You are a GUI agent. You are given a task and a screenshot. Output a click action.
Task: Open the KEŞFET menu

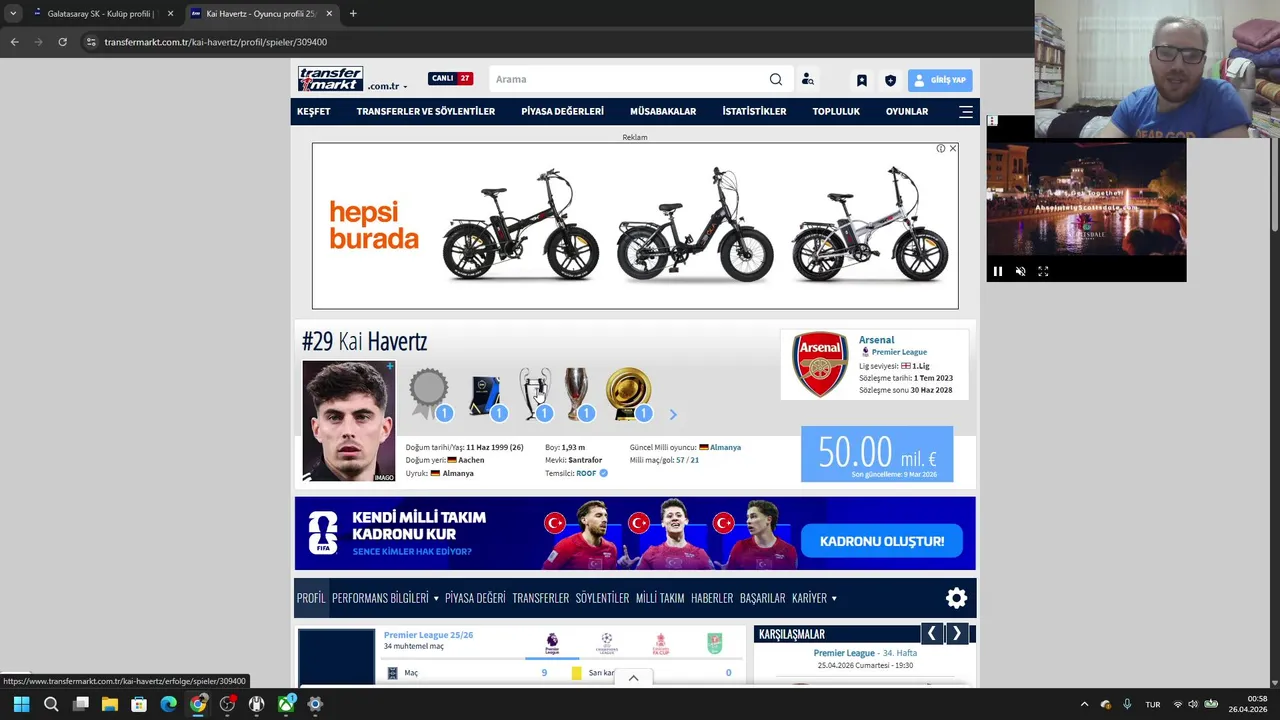[313, 111]
